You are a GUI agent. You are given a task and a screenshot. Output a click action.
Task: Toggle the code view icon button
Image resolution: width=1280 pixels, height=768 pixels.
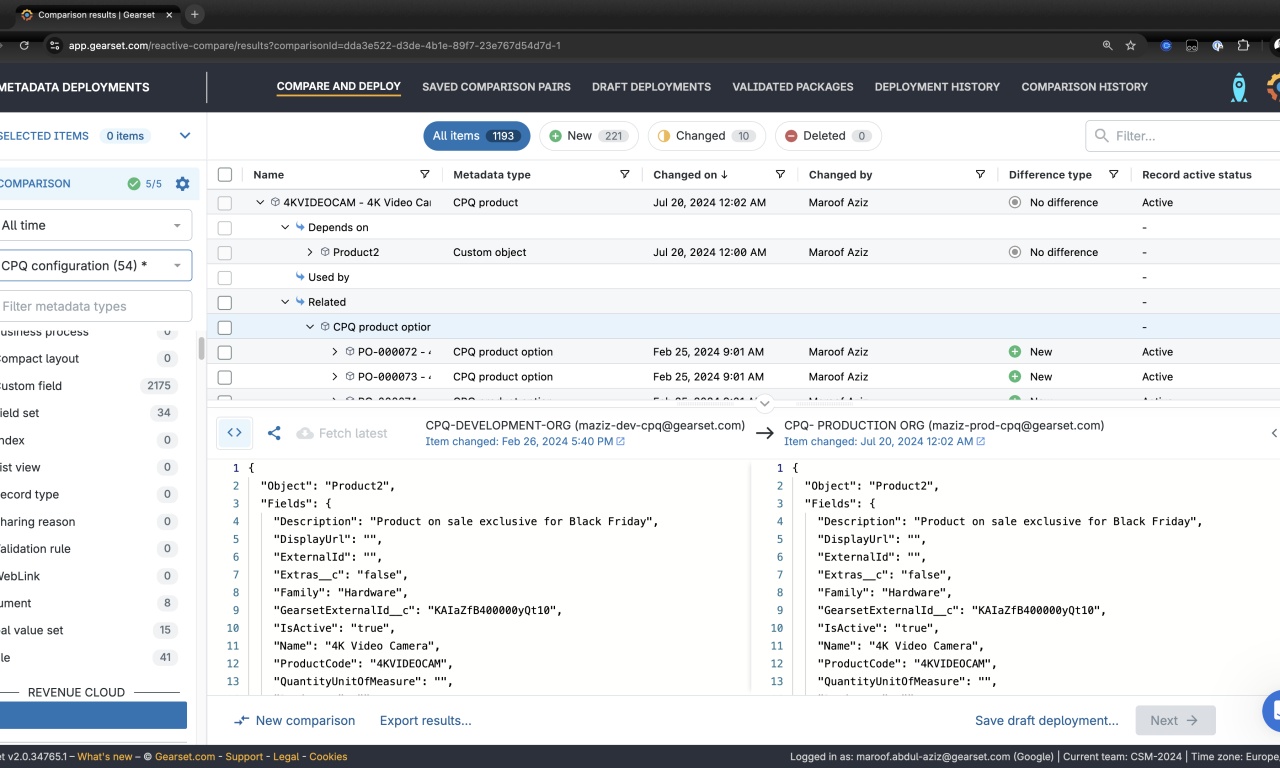tap(235, 433)
